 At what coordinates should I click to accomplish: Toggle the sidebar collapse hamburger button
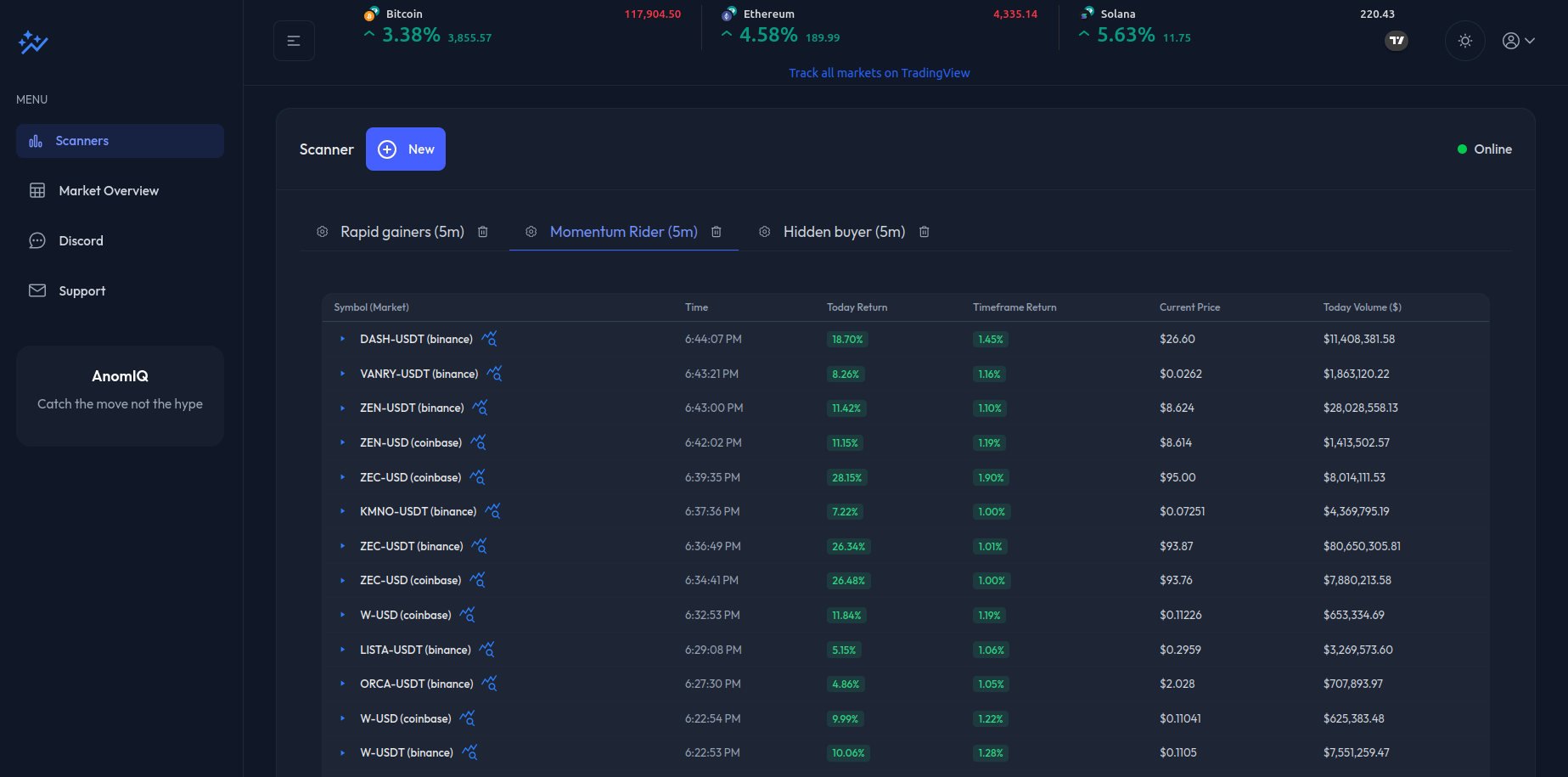(294, 41)
